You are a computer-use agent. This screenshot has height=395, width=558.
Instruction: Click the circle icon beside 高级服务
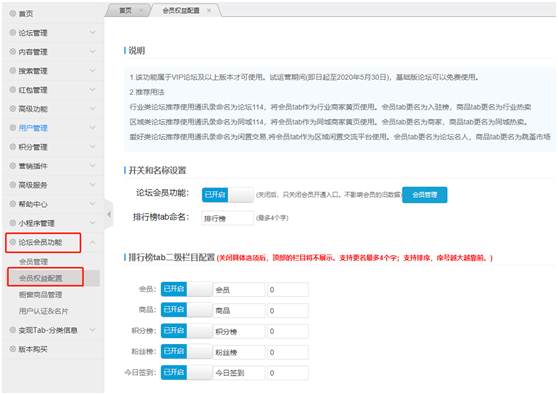(13, 185)
